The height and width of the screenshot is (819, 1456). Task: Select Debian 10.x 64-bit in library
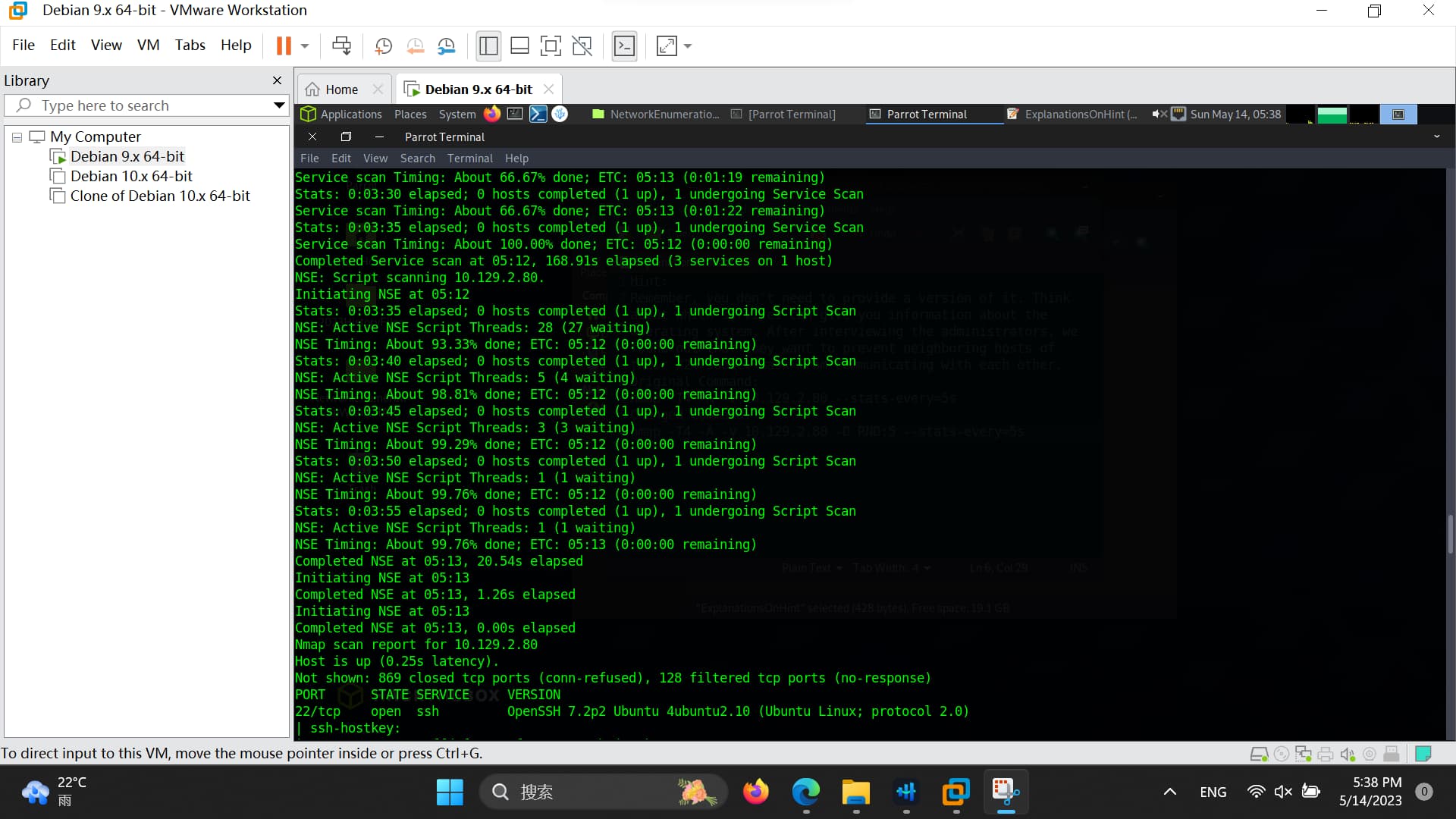coord(131,176)
